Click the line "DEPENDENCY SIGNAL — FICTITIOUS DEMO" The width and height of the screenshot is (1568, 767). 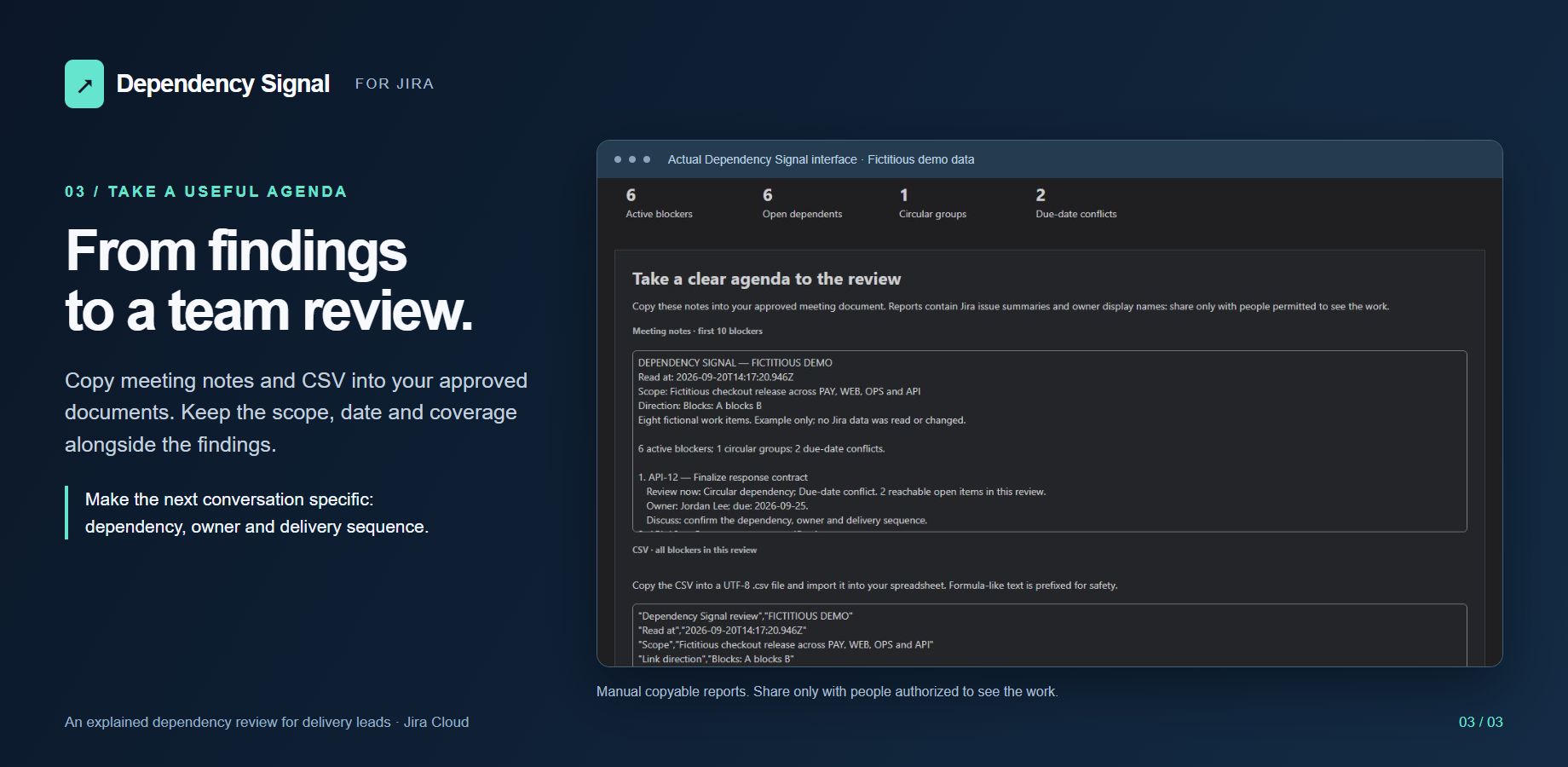pos(735,362)
